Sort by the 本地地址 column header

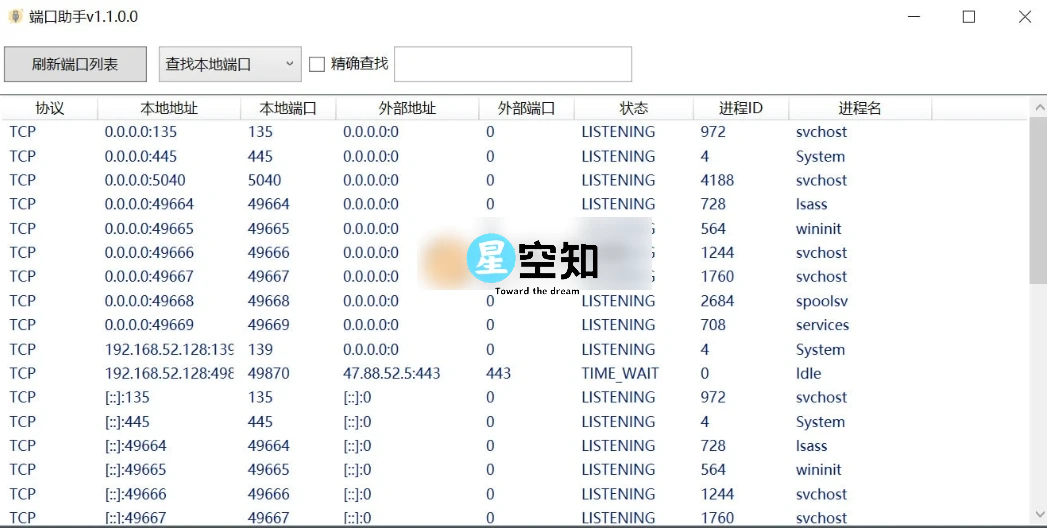point(169,108)
